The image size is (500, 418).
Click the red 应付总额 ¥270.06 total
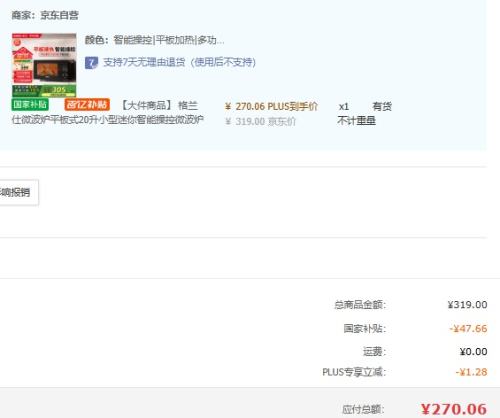tap(454, 409)
